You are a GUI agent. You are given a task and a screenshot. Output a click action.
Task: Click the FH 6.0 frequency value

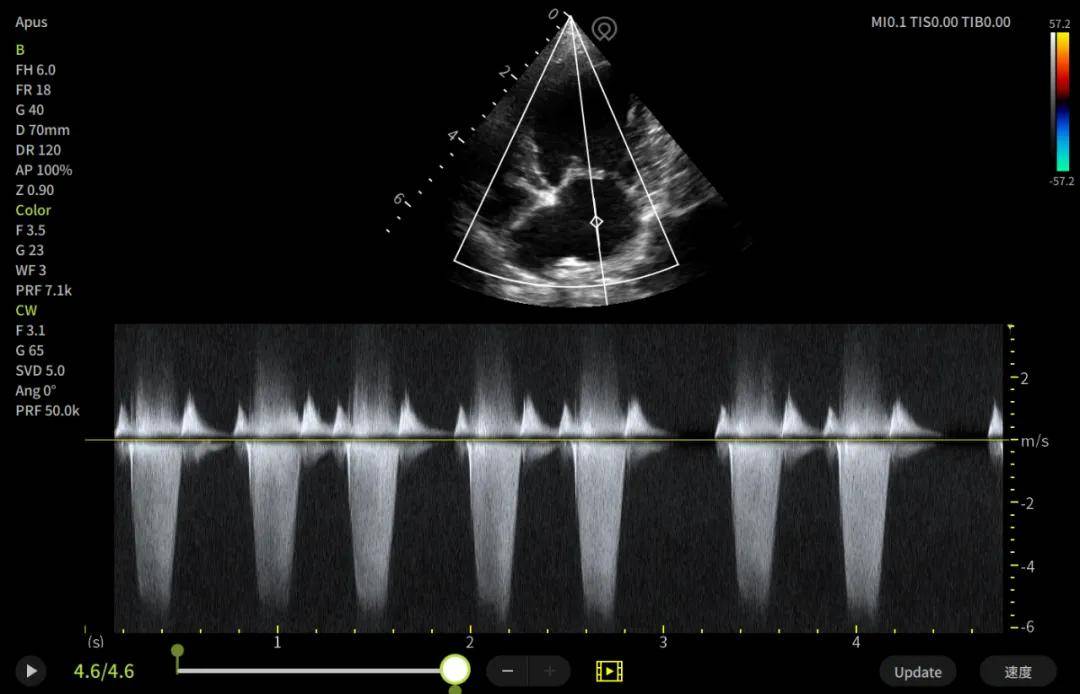tap(36, 70)
